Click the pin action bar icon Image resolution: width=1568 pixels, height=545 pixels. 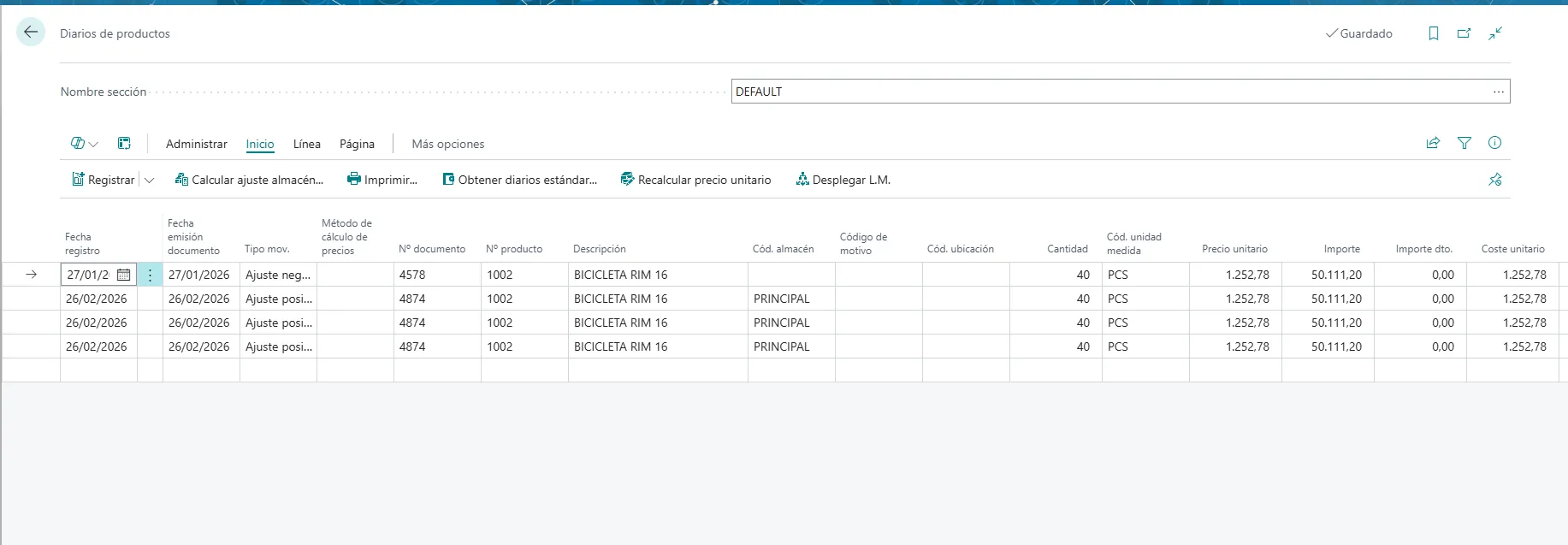click(x=1494, y=180)
